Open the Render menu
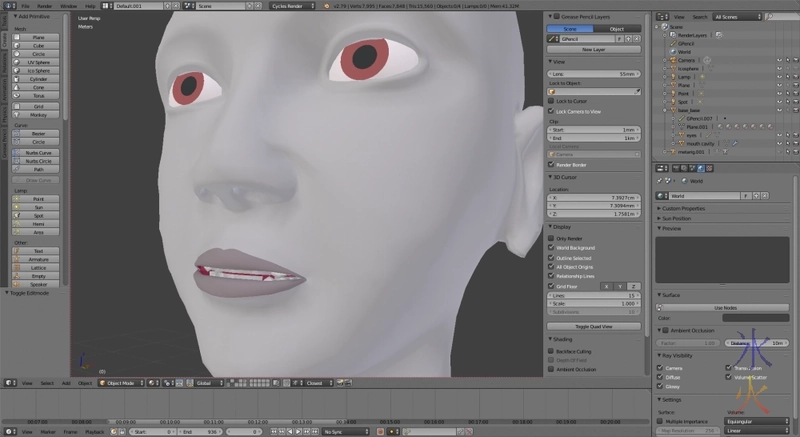 (43, 6)
